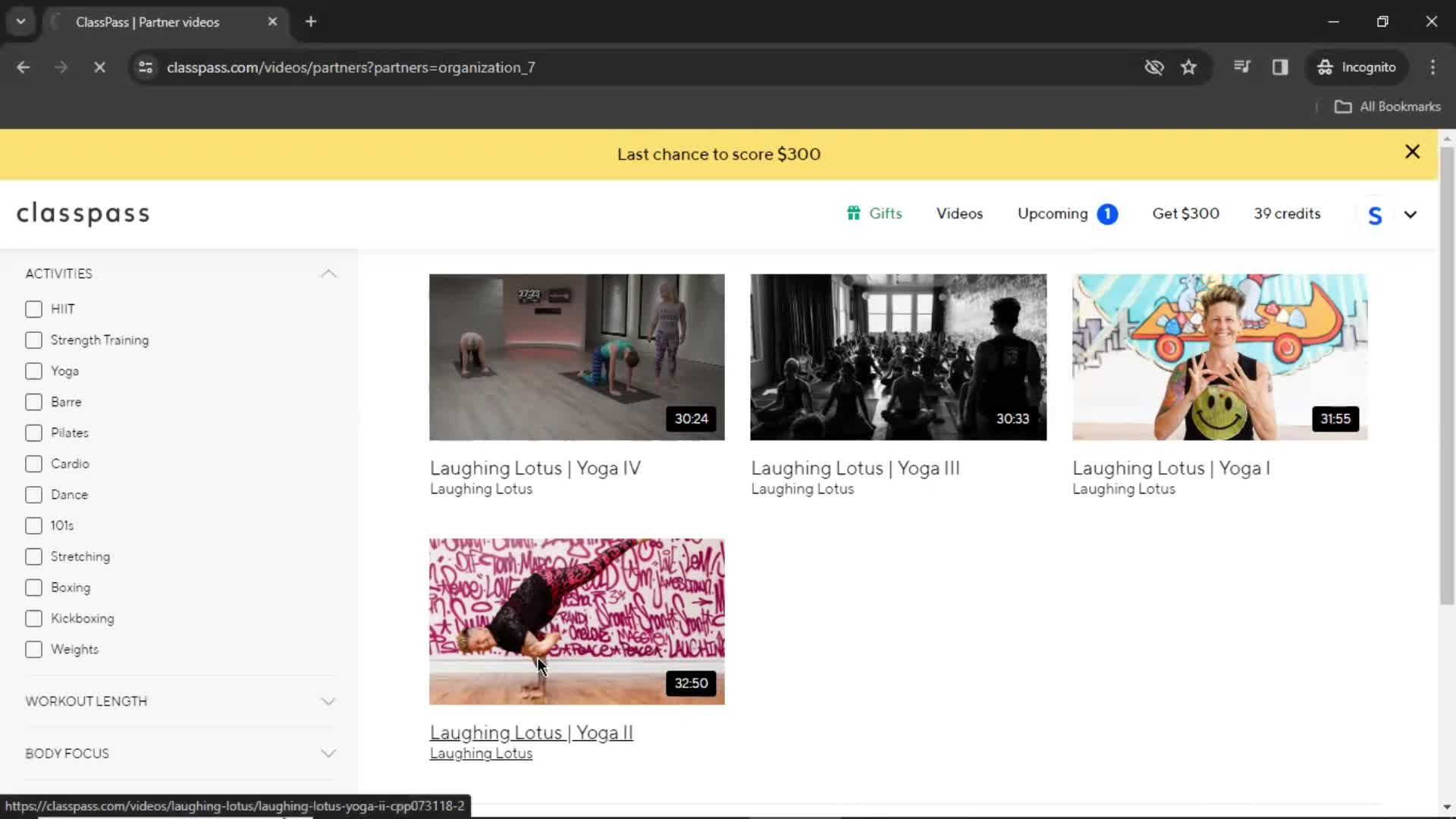
Task: Check the 101s activity filter
Action: point(33,526)
